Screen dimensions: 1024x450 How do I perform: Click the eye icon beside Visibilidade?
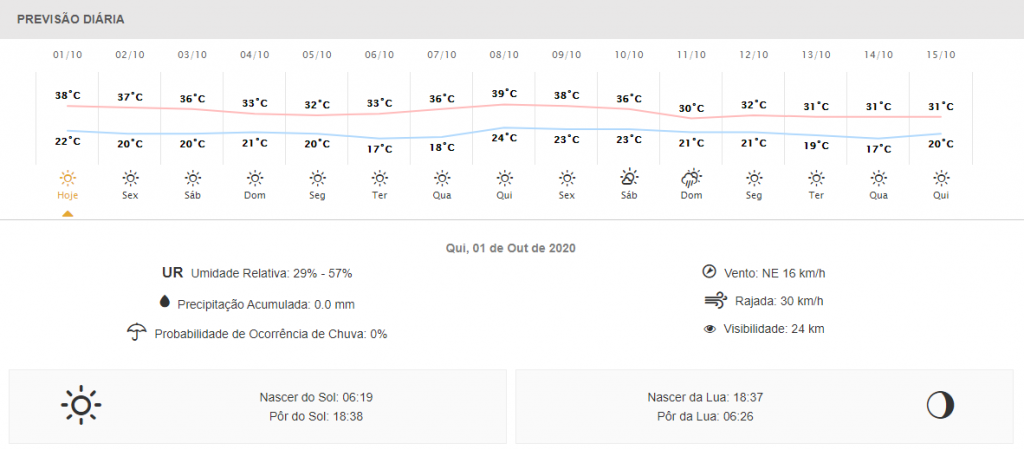click(710, 328)
